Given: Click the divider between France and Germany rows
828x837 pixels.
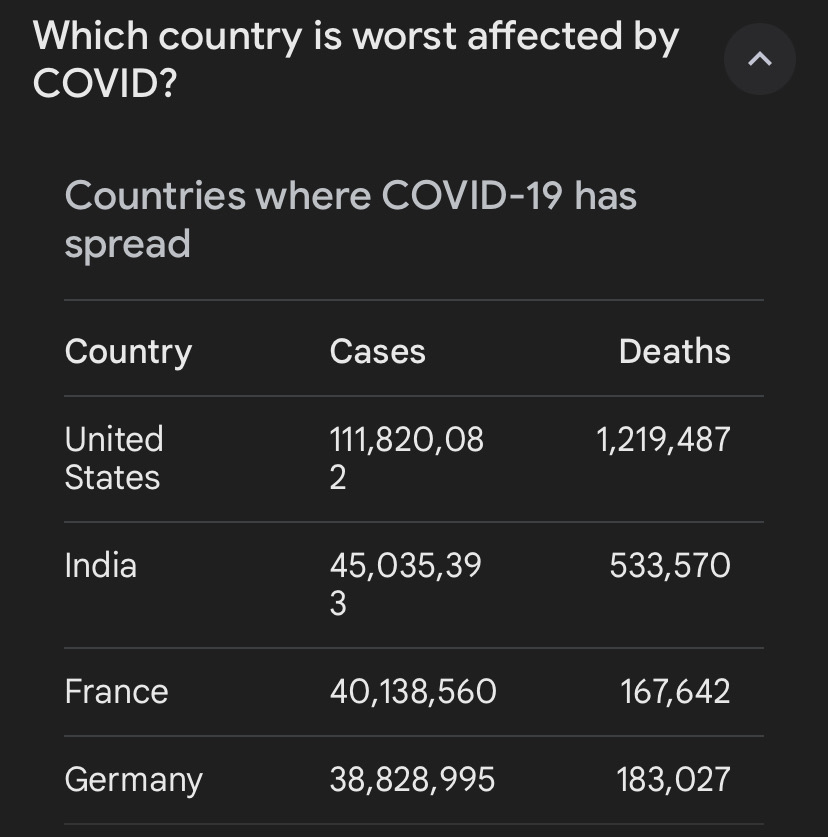Looking at the screenshot, I should [414, 736].
